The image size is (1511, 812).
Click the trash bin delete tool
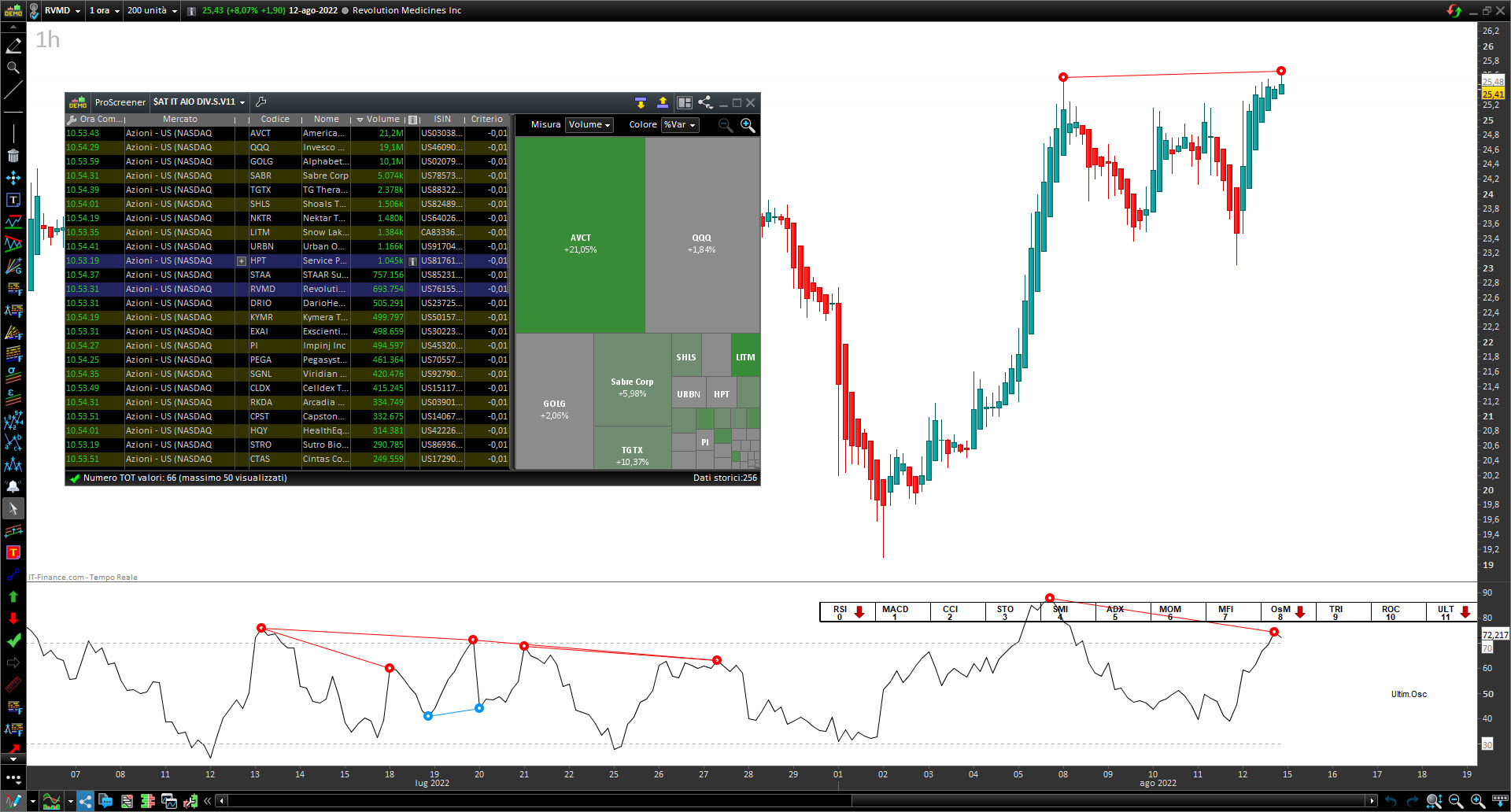[13, 156]
